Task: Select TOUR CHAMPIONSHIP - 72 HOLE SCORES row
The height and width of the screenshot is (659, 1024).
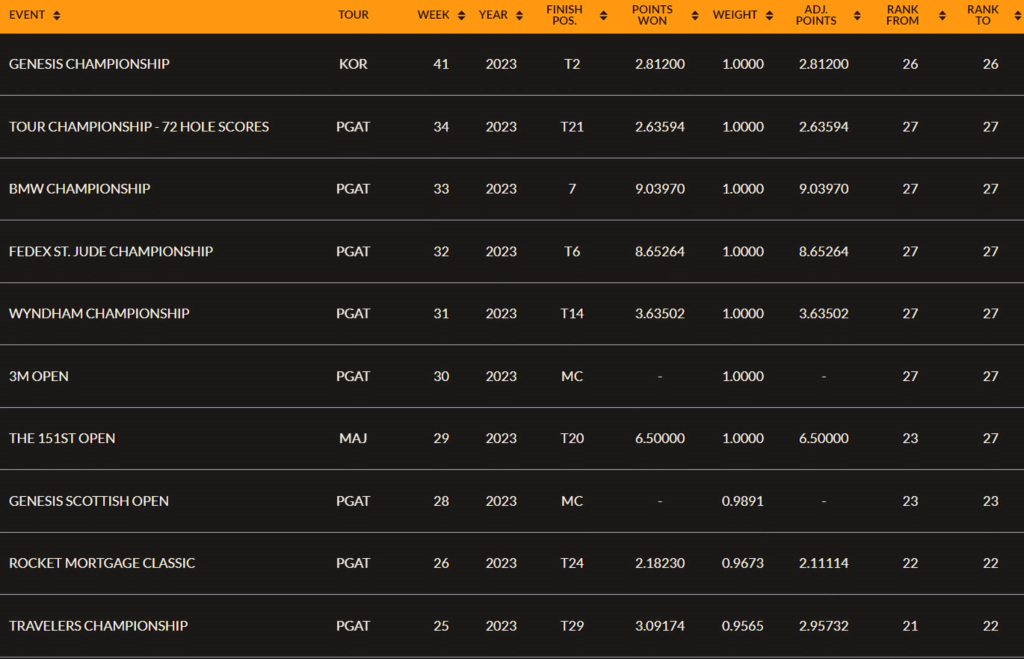Action: tap(512, 127)
